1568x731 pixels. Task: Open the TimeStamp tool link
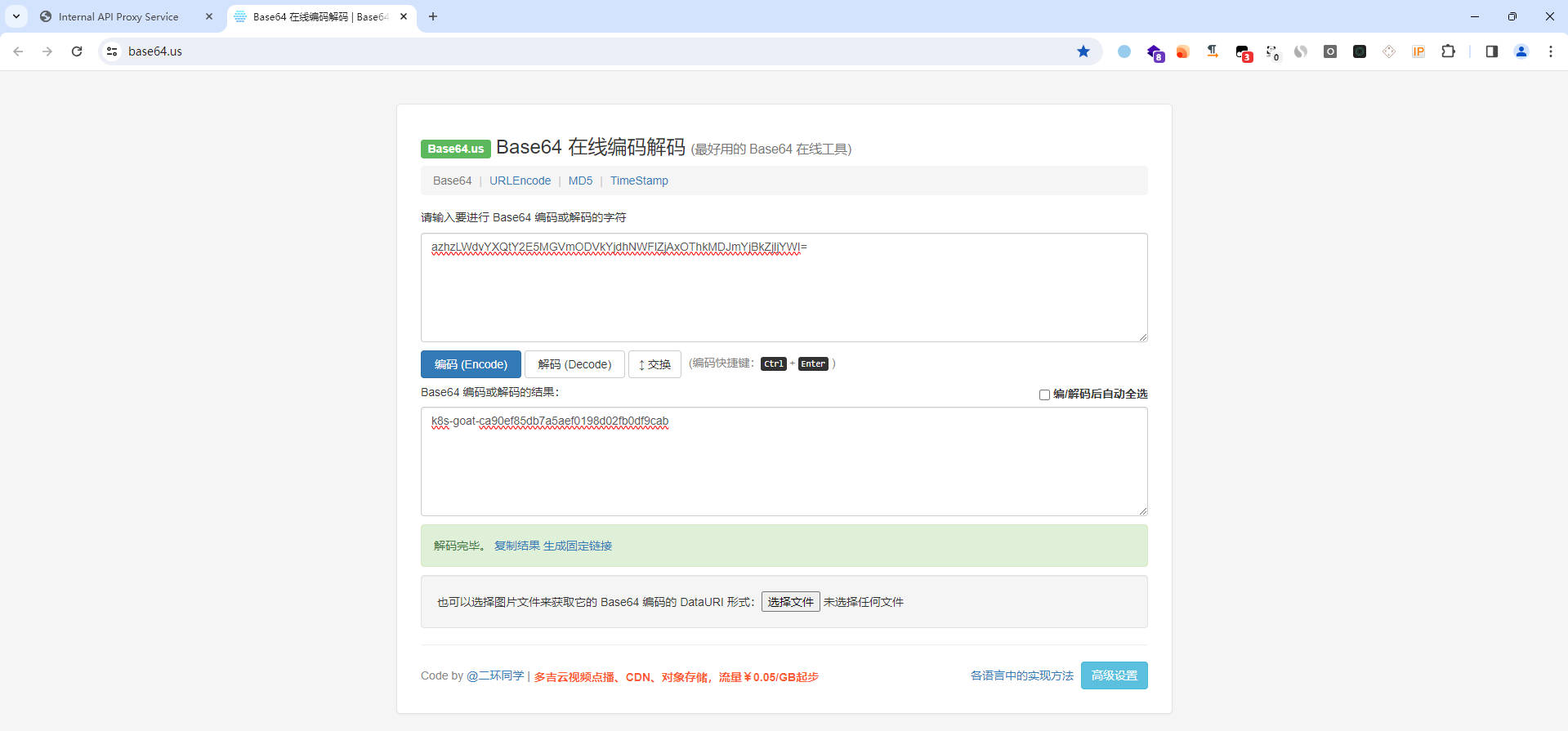point(639,181)
